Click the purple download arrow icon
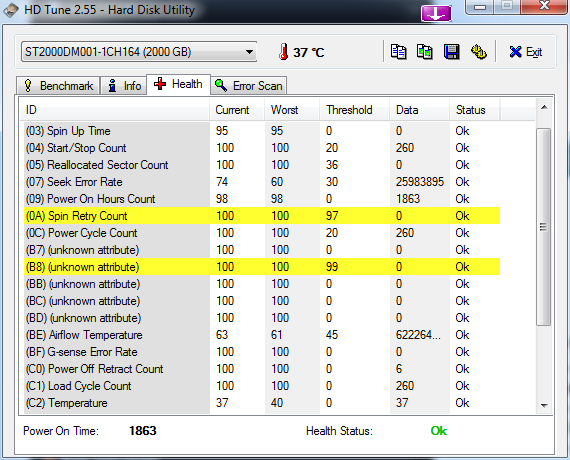This screenshot has width=570, height=460. point(436,14)
